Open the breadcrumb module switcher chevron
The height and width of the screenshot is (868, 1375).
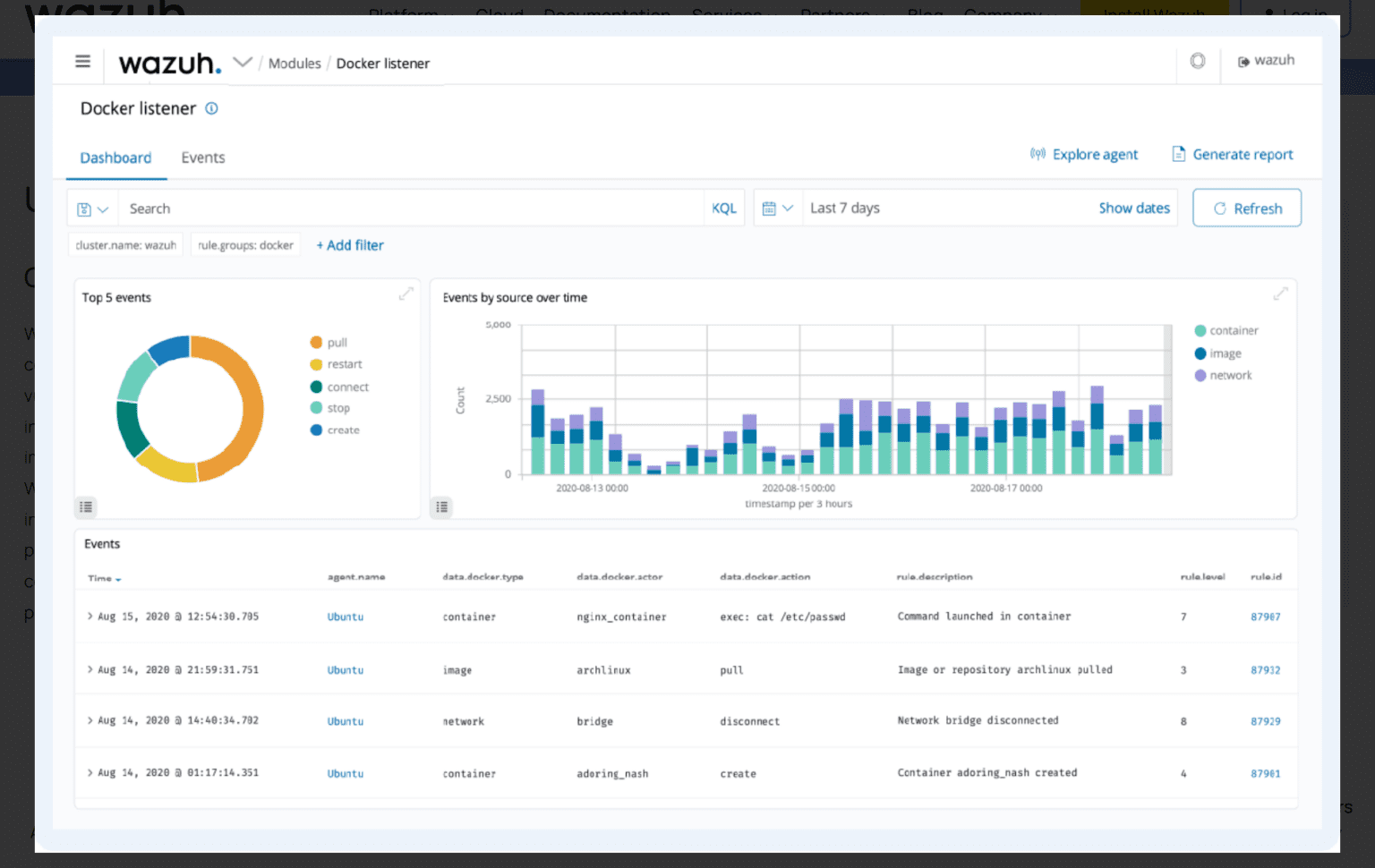242,63
